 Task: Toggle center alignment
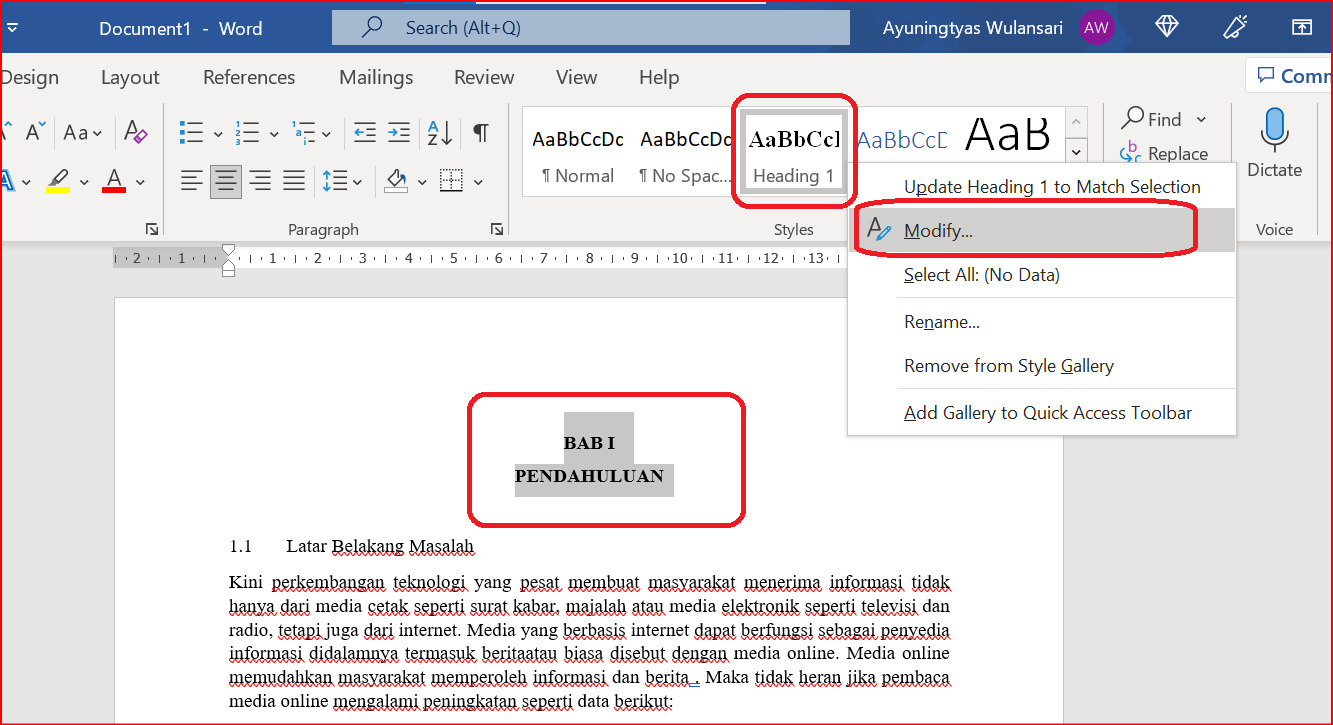click(x=226, y=181)
